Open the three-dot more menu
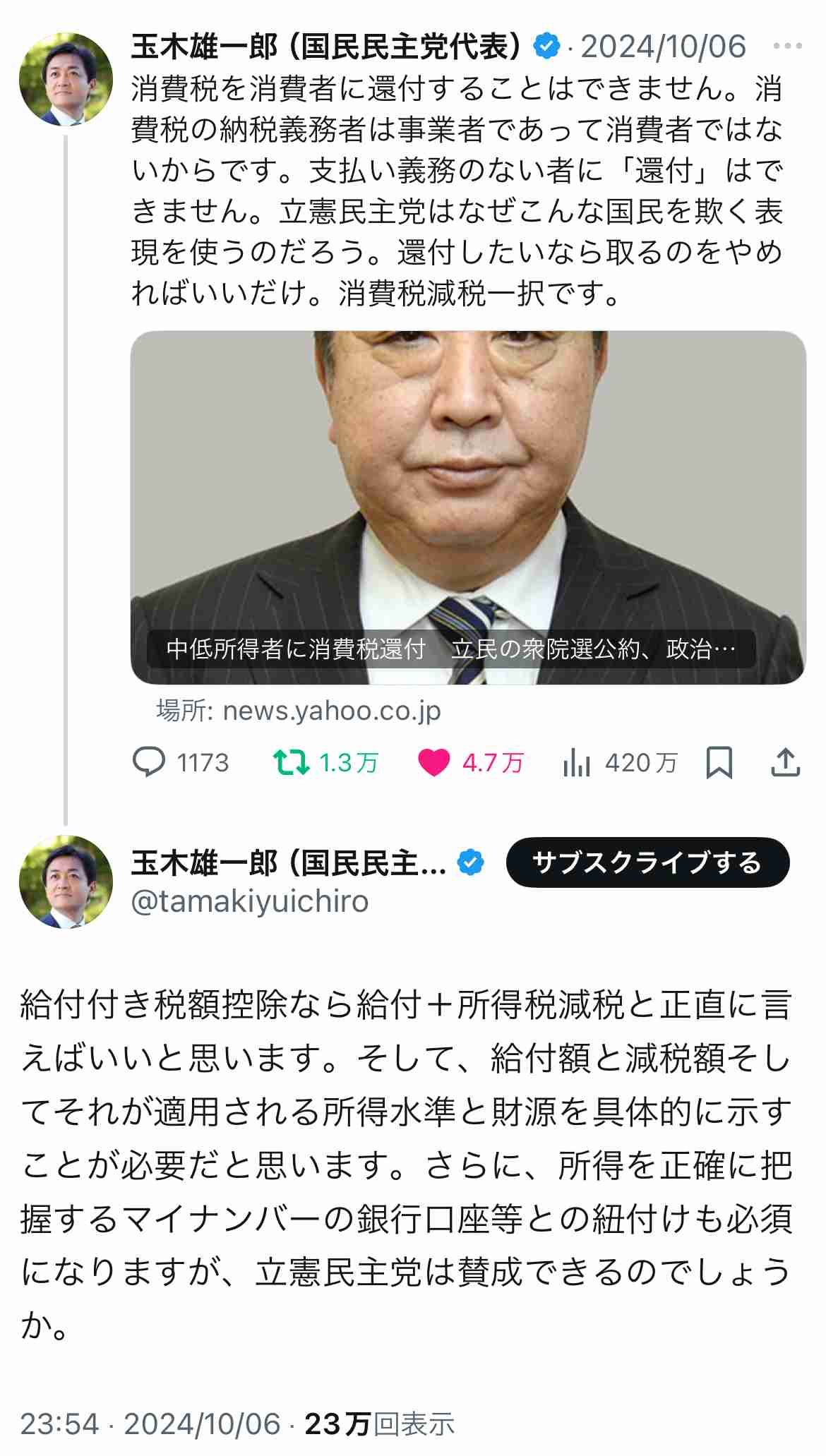 788,47
